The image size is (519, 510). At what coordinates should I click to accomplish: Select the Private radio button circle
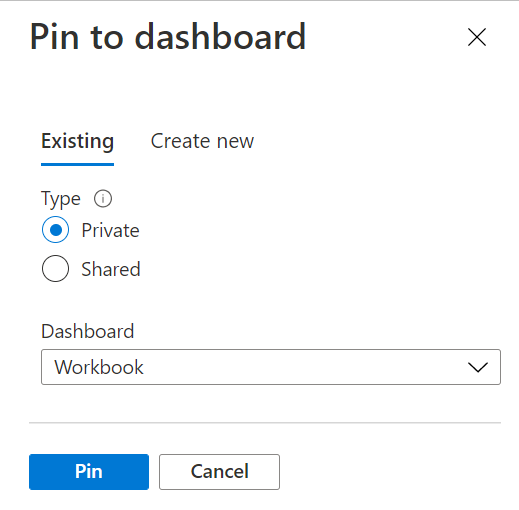[x=55, y=230]
